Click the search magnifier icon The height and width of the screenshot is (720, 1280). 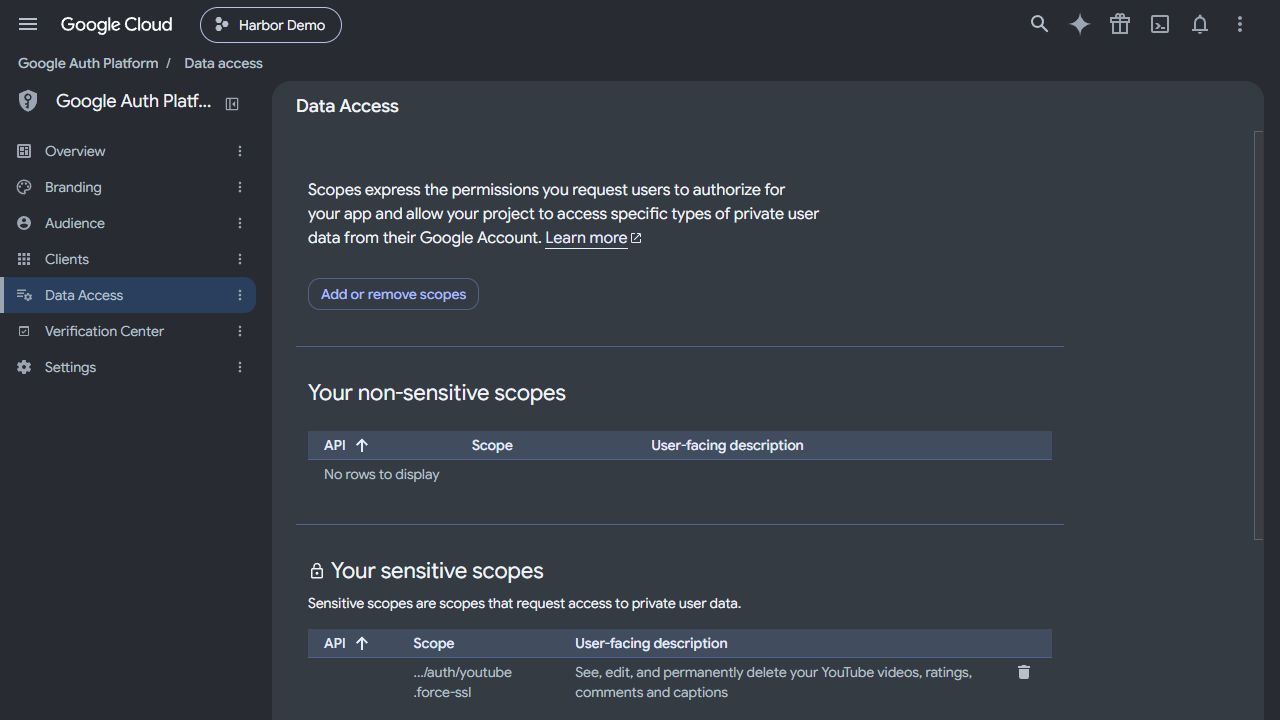point(1040,24)
